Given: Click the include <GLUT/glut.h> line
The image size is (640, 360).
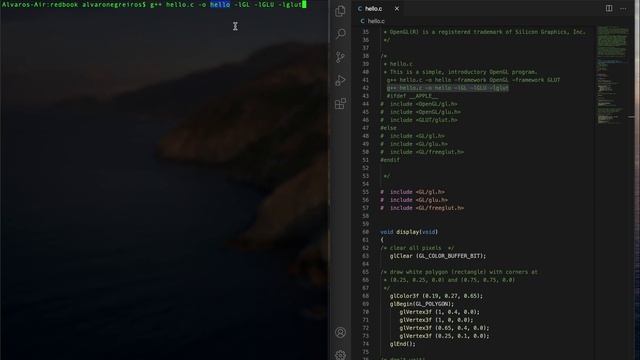Looking at the screenshot, I should (x=419, y=120).
